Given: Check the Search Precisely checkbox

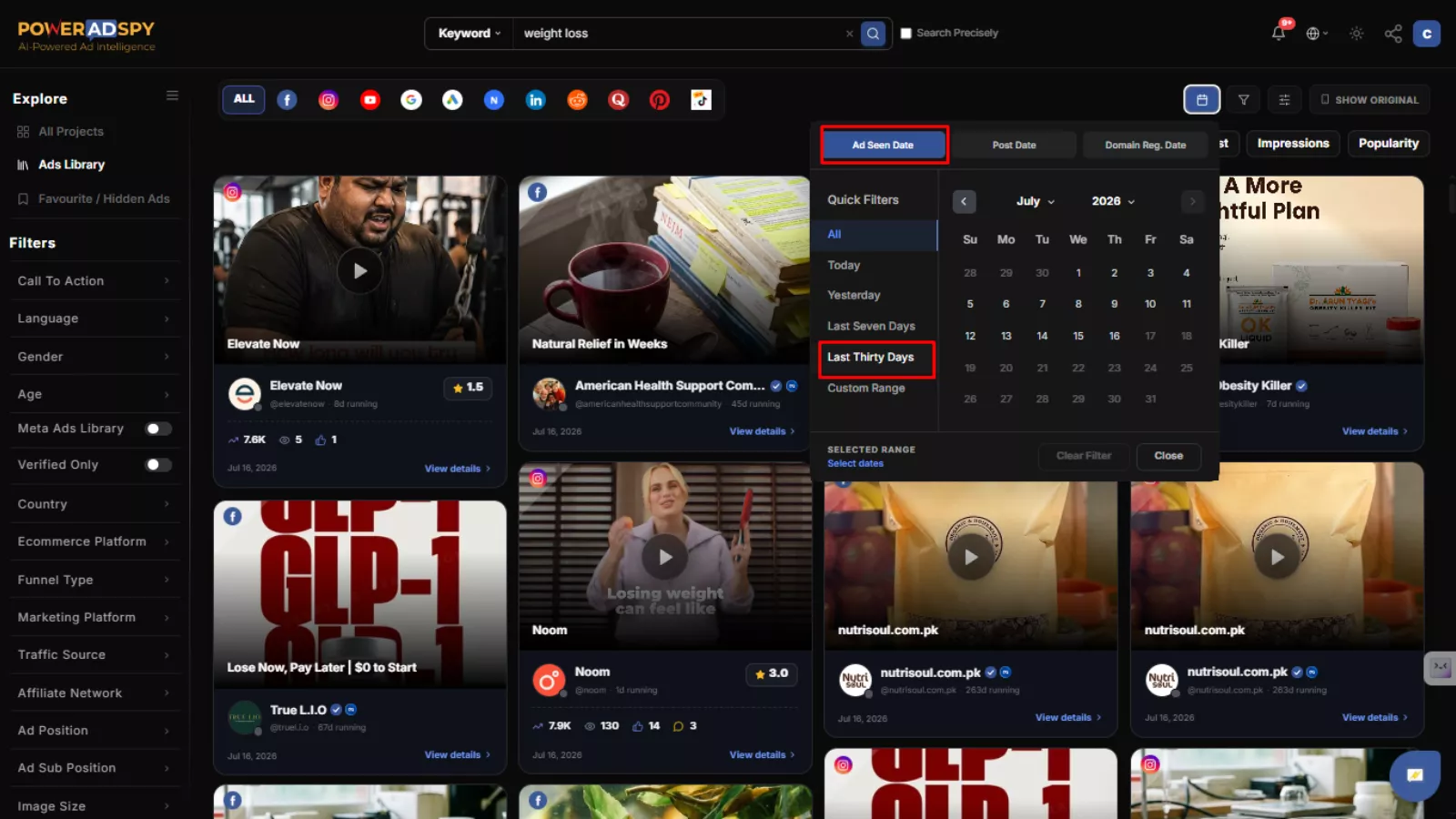Looking at the screenshot, I should (906, 33).
